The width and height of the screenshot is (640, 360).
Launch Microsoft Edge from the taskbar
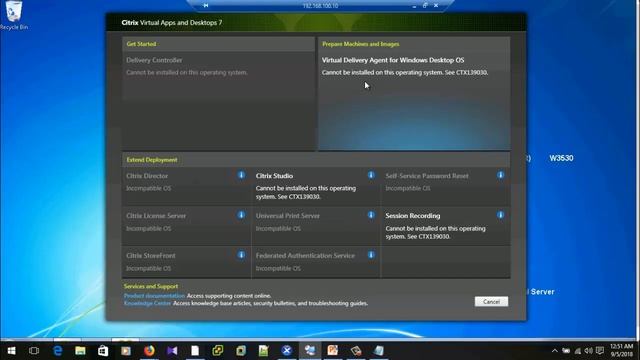[x=57, y=351]
